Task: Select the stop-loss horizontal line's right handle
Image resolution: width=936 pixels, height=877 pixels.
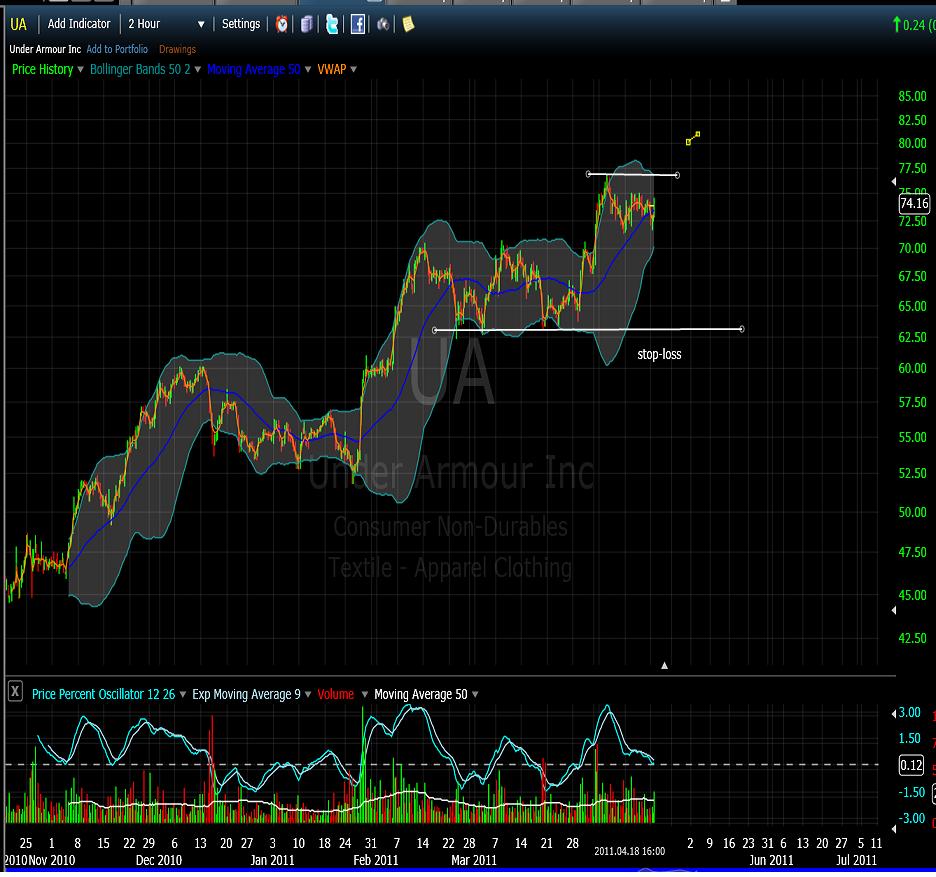Action: point(742,329)
